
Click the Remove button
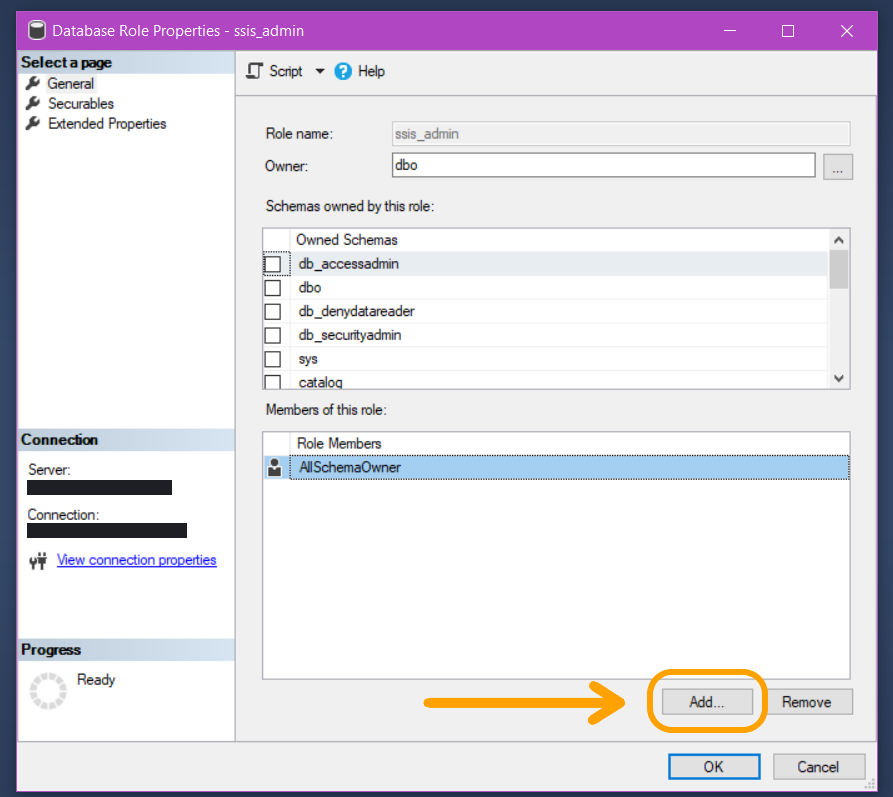pos(806,702)
